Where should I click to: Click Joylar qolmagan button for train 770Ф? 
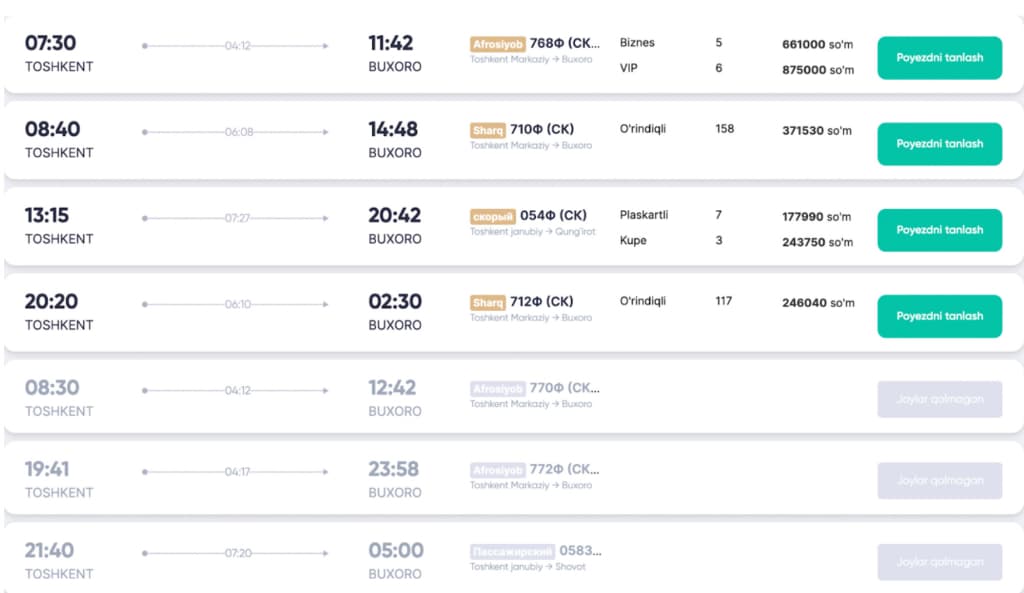(939, 399)
